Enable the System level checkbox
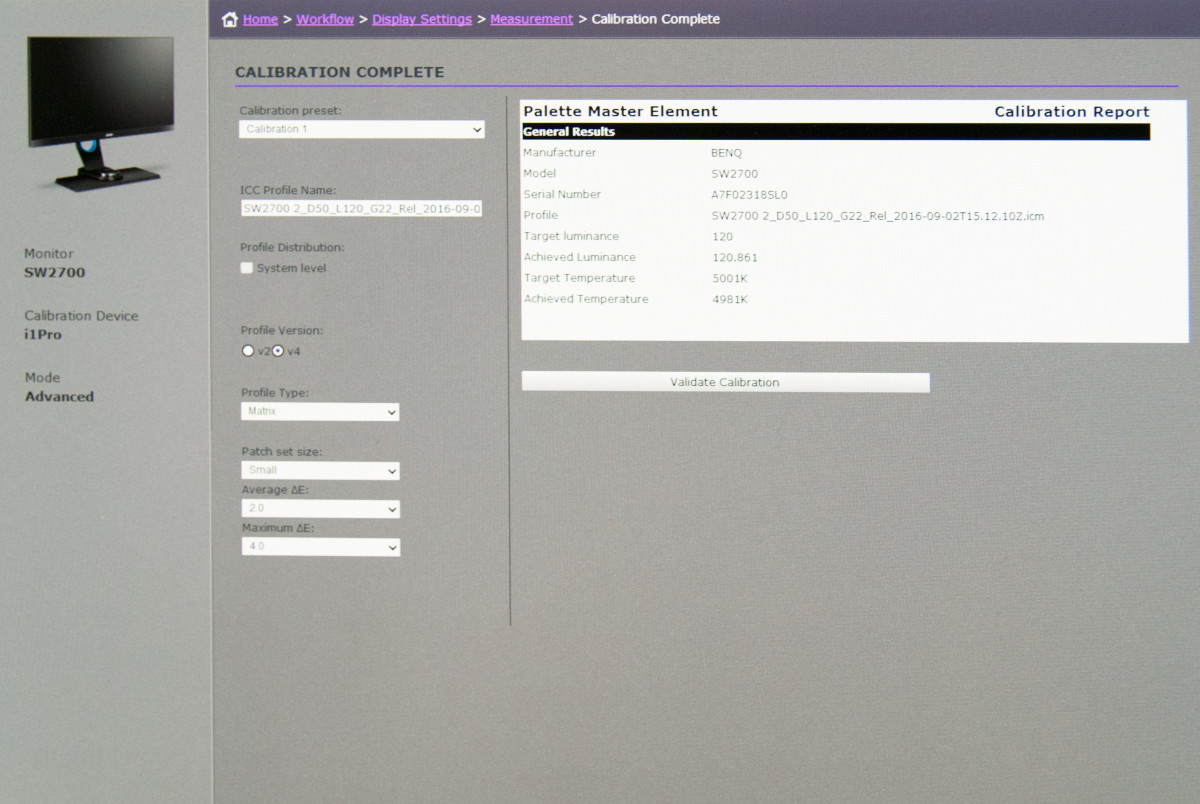 pyautogui.click(x=247, y=268)
